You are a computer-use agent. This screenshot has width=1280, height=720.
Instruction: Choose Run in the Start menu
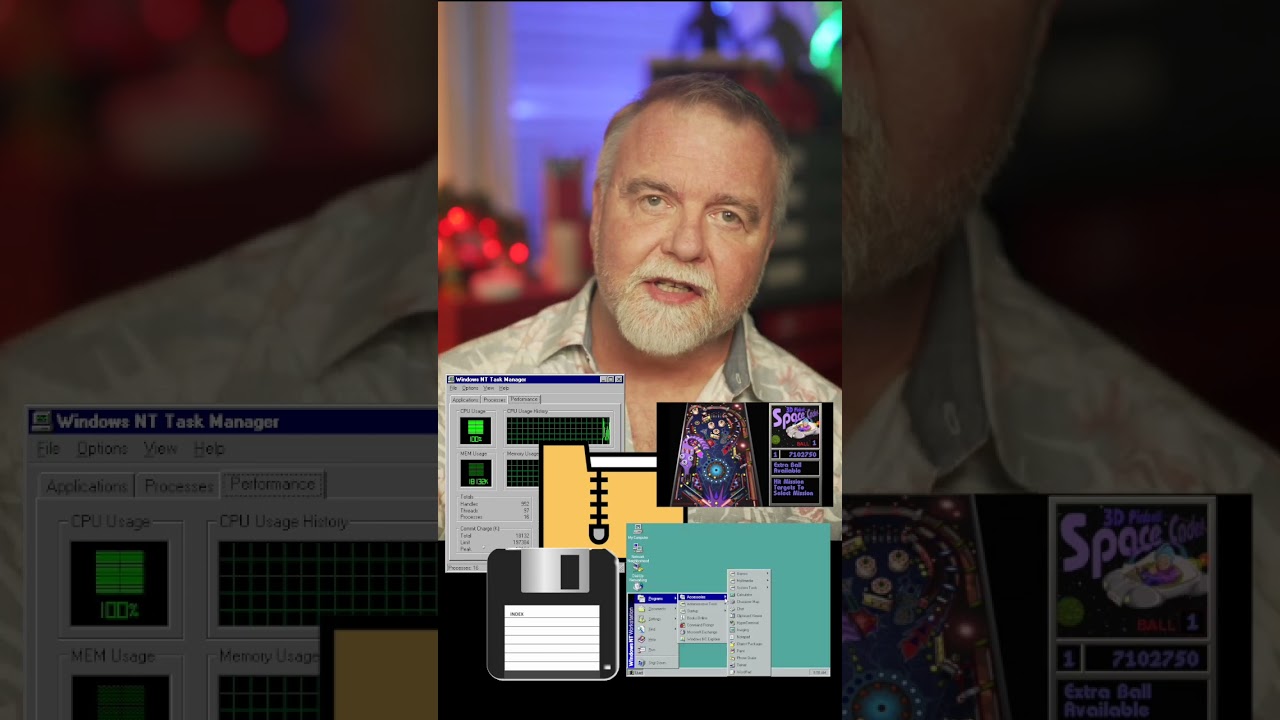(x=656, y=650)
